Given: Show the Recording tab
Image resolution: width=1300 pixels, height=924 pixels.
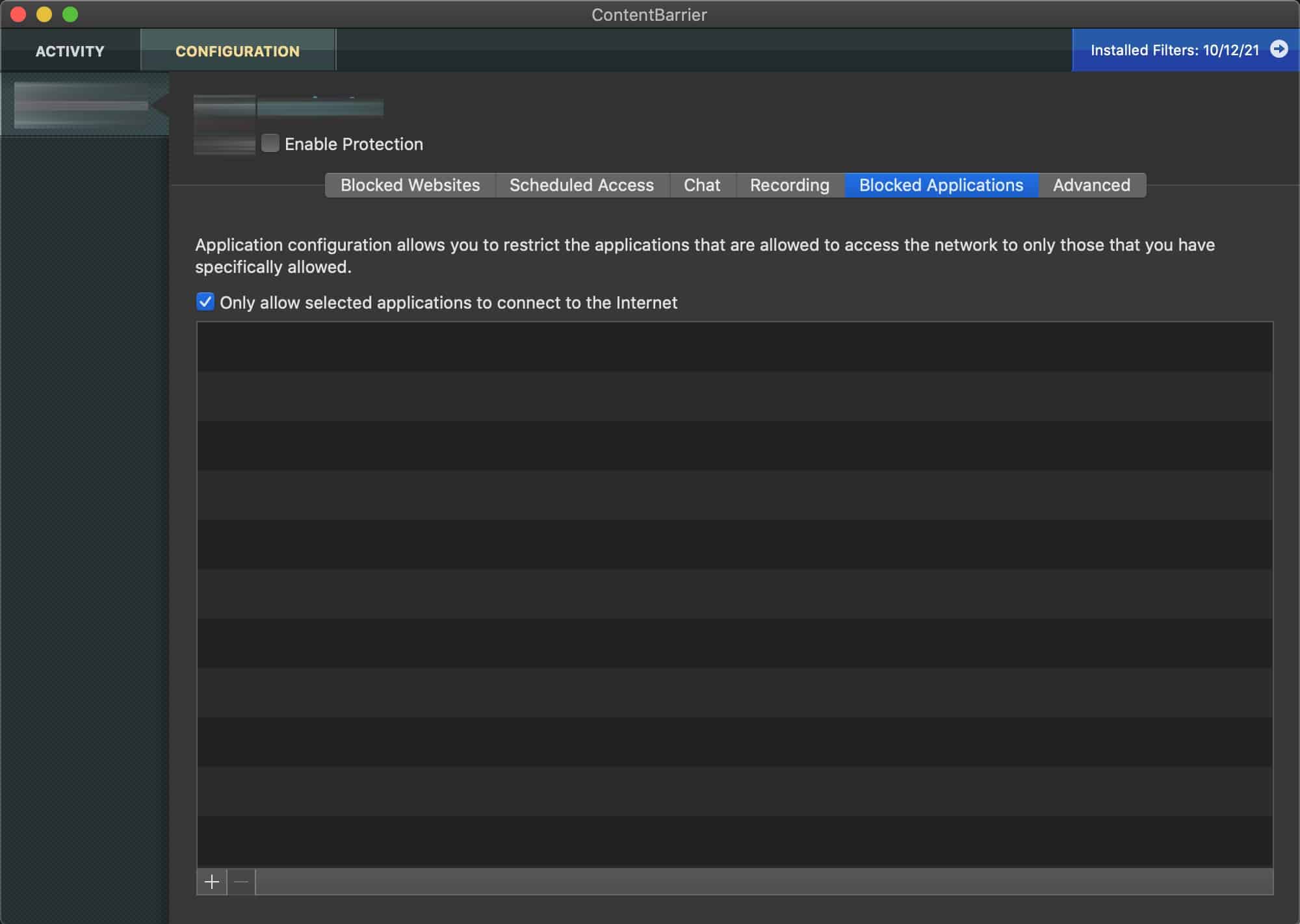Looking at the screenshot, I should click(x=790, y=185).
